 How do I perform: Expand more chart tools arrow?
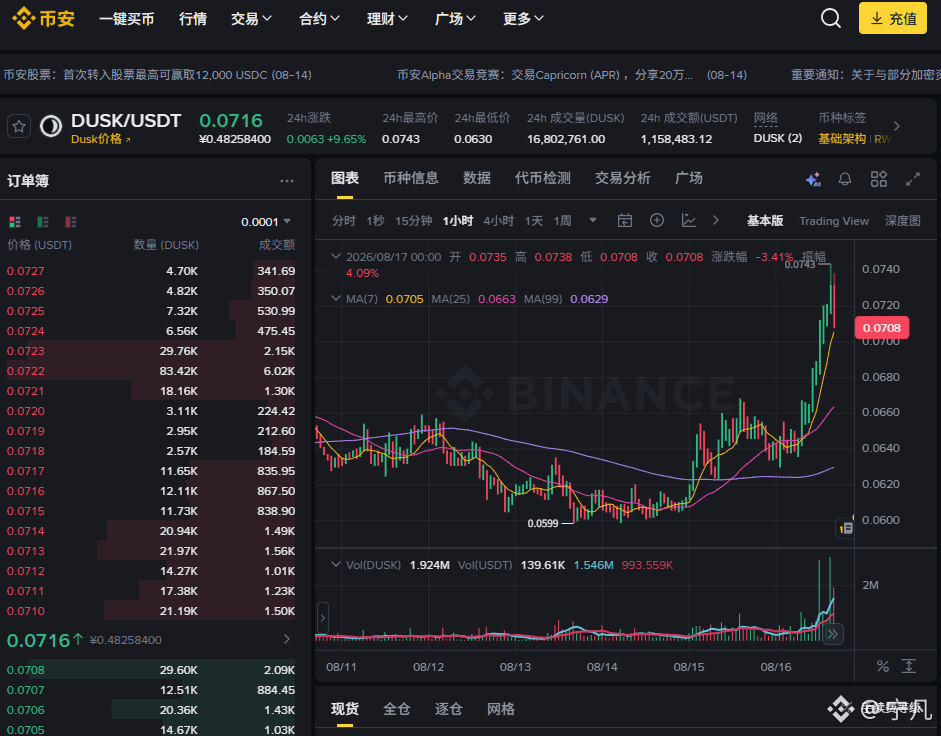pos(716,220)
